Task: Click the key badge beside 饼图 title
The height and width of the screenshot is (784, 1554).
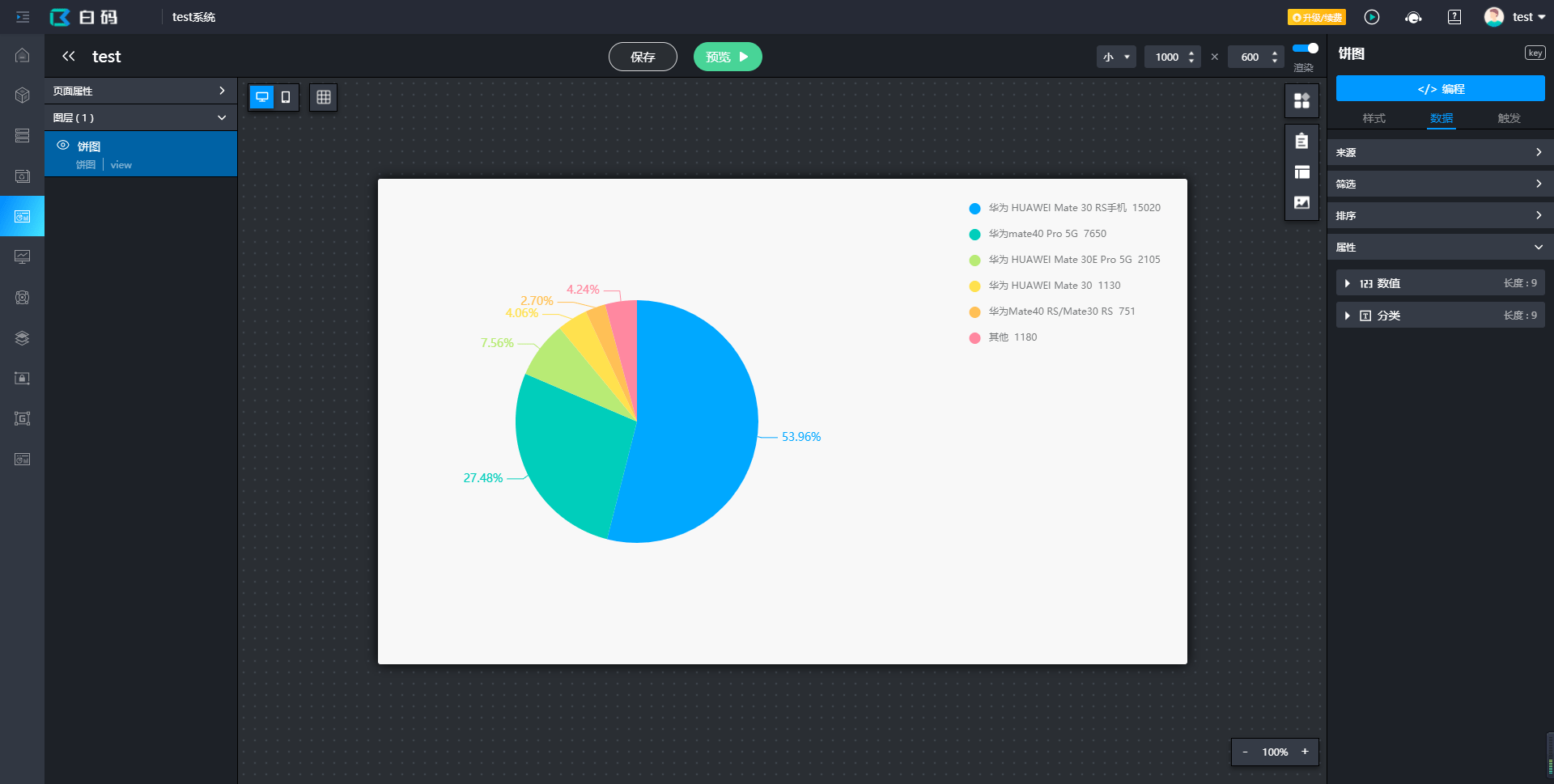Action: pyautogui.click(x=1535, y=53)
